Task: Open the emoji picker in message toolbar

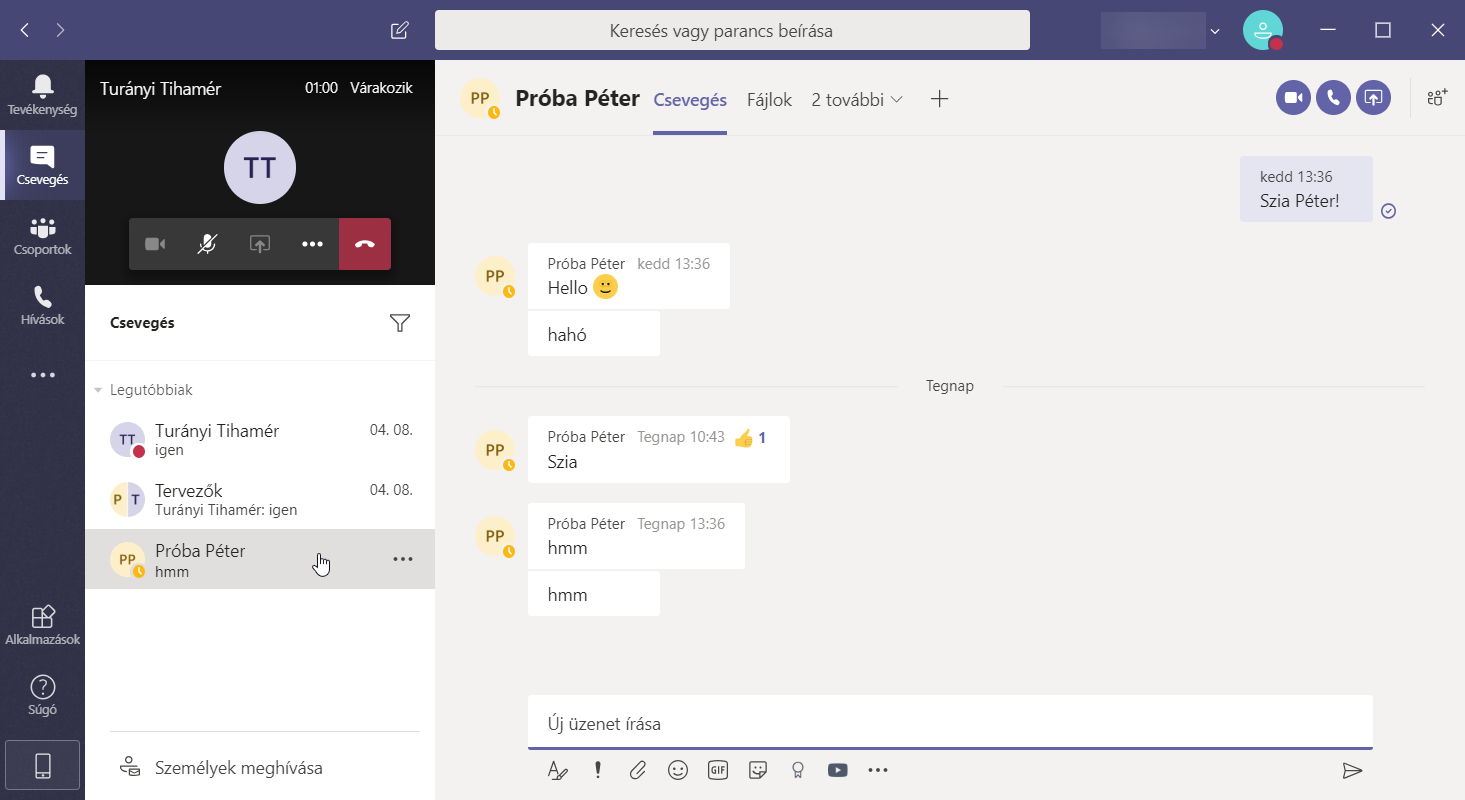Action: pos(678,770)
